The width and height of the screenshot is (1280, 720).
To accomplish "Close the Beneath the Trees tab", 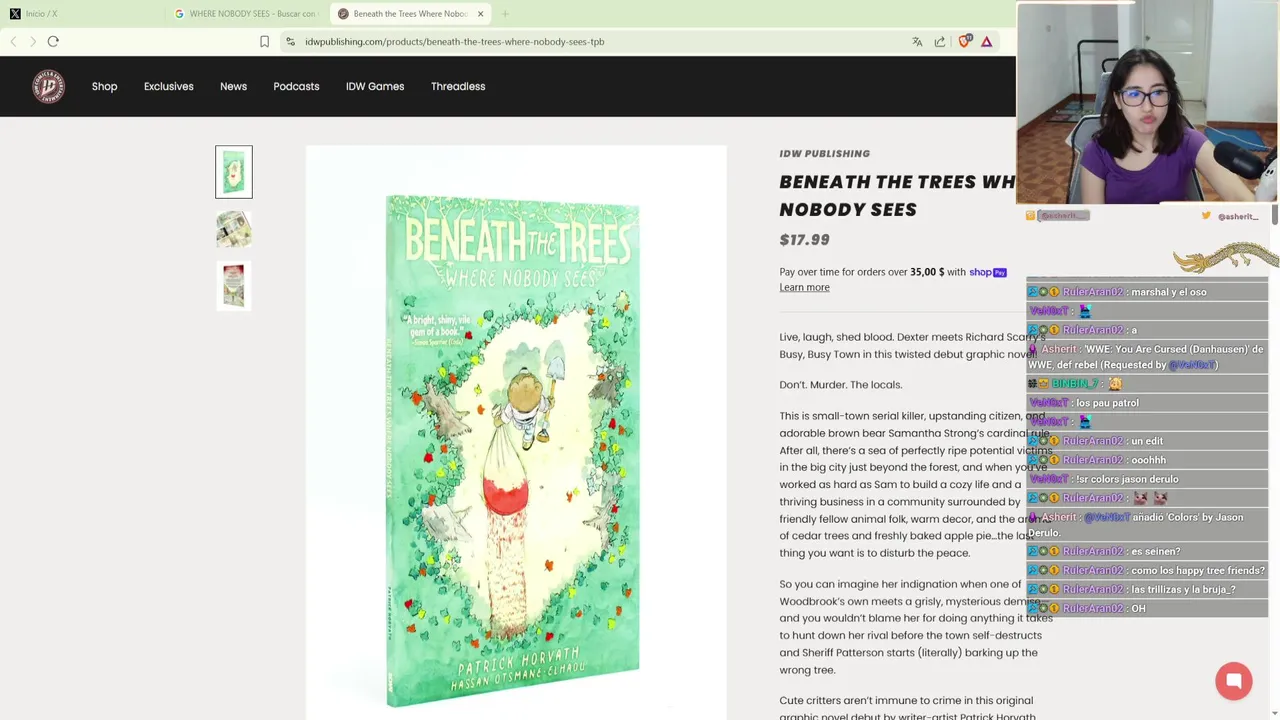I will pos(480,14).
